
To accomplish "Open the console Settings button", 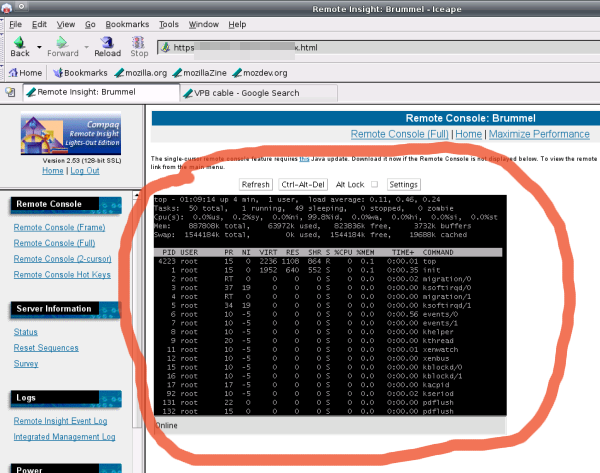I will [x=403, y=184].
